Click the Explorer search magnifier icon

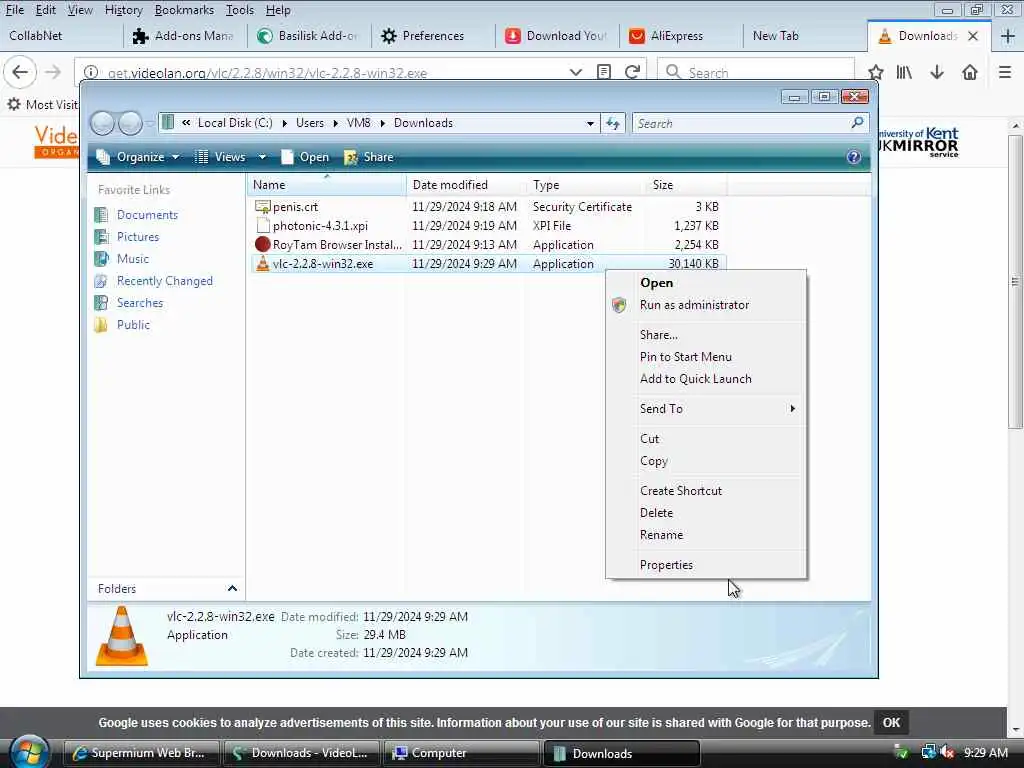(x=857, y=123)
